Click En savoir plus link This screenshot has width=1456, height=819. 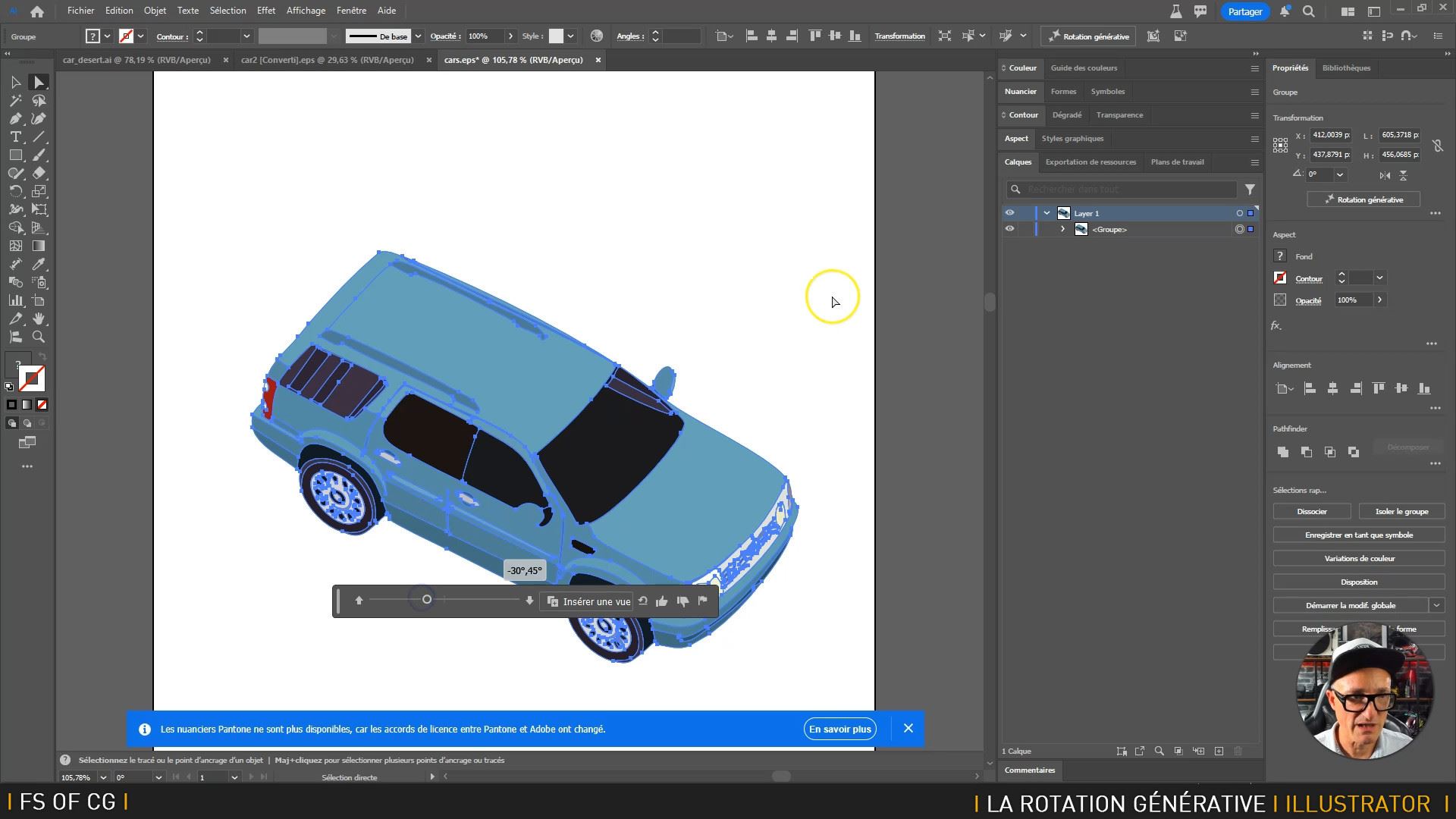coord(839,729)
